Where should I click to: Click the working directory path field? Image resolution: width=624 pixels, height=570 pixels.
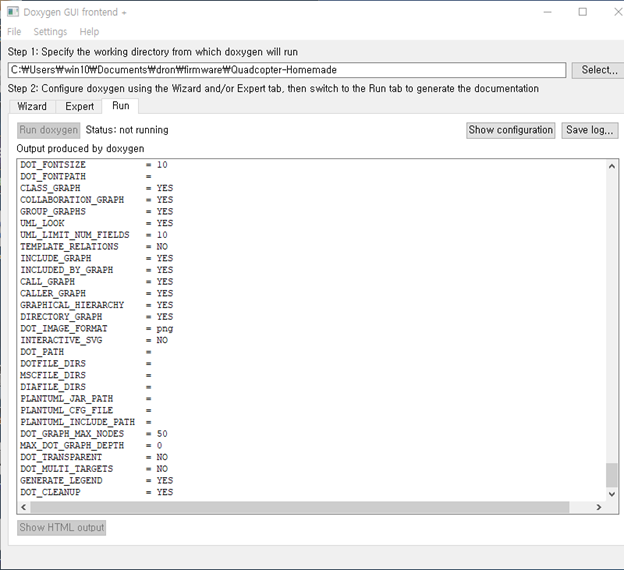point(287,70)
